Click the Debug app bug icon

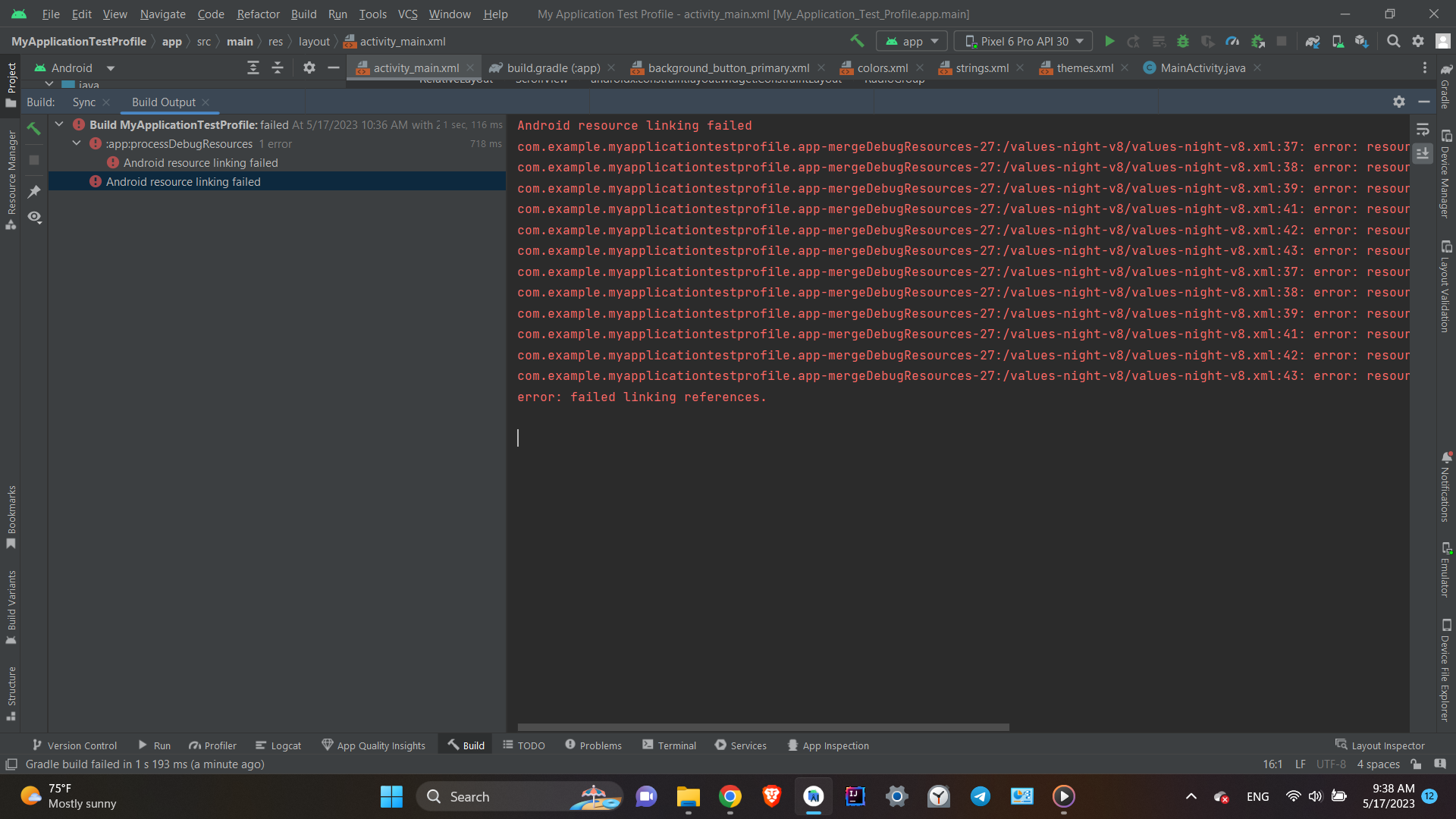[x=1183, y=41]
